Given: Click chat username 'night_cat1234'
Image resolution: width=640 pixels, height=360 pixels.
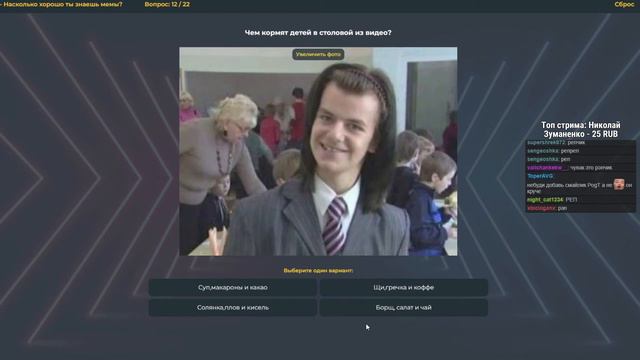Looking at the screenshot, I should [x=545, y=200].
